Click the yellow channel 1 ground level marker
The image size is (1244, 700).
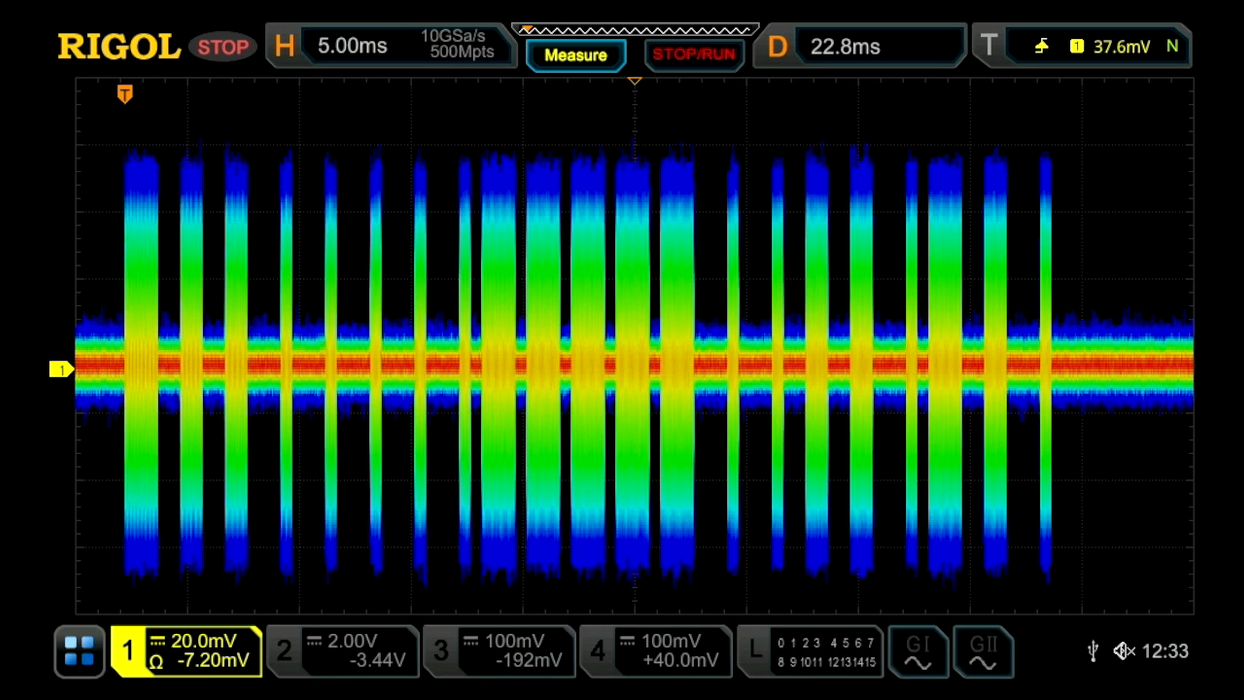(62, 370)
